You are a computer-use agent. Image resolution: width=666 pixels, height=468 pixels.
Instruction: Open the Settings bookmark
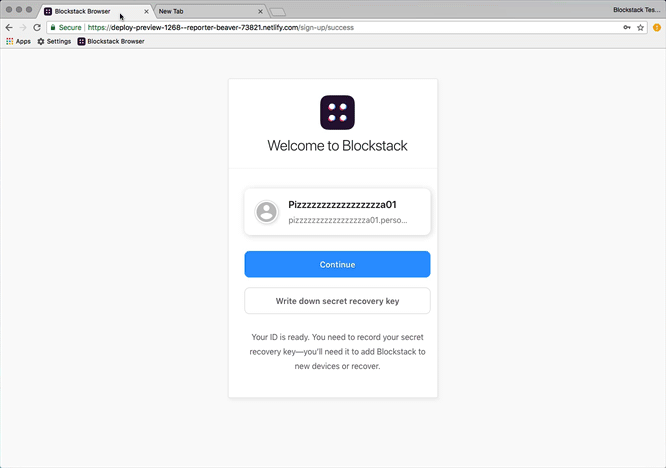pos(54,41)
